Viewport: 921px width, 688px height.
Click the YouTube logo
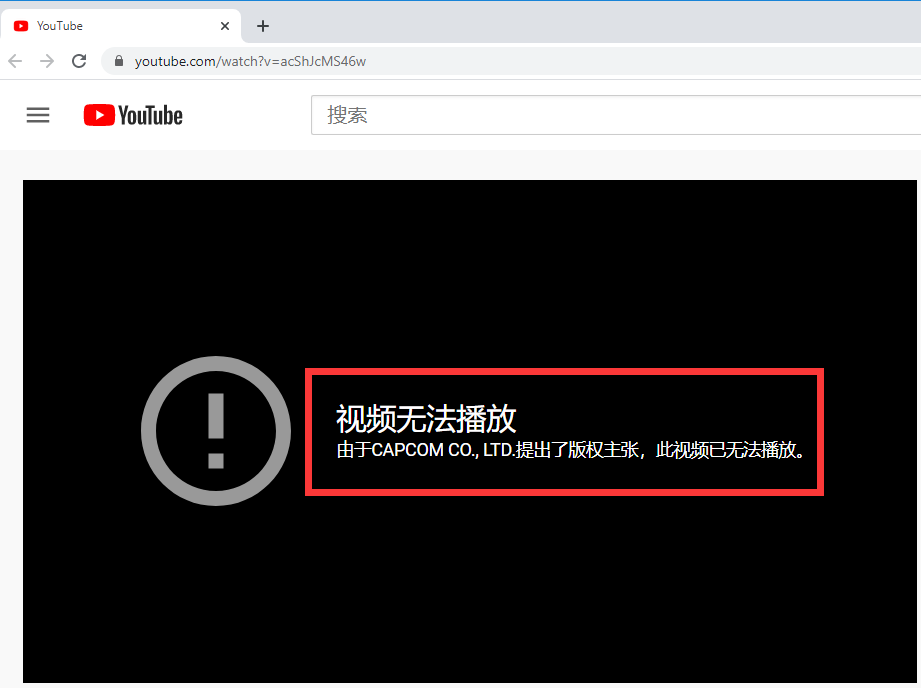[x=133, y=115]
